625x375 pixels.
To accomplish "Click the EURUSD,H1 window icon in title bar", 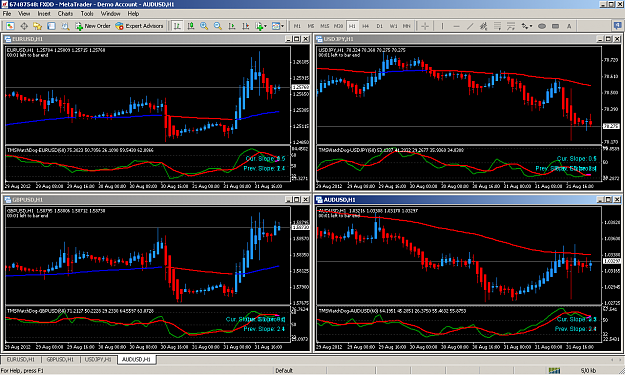I will [x=8, y=39].
